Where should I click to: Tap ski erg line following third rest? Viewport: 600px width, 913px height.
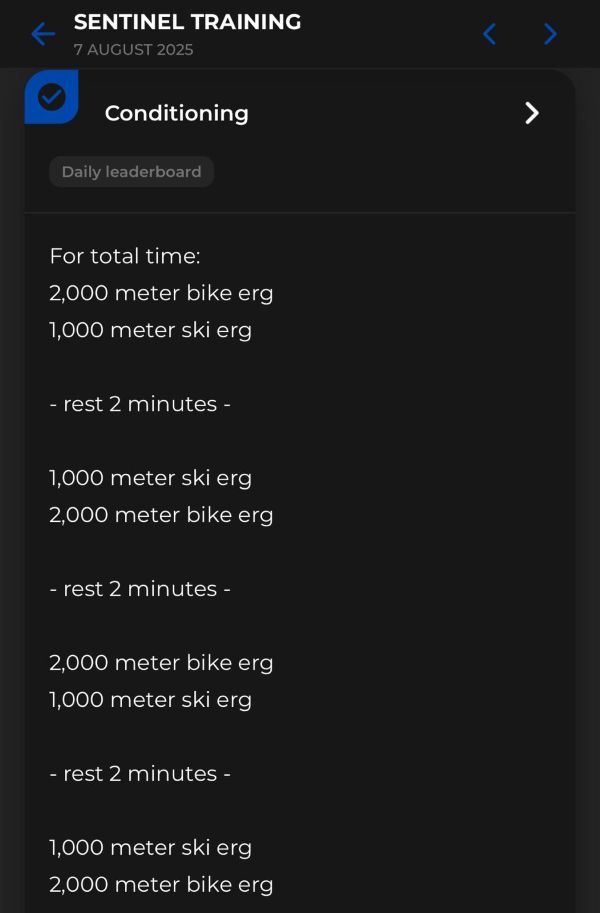pyautogui.click(x=150, y=847)
